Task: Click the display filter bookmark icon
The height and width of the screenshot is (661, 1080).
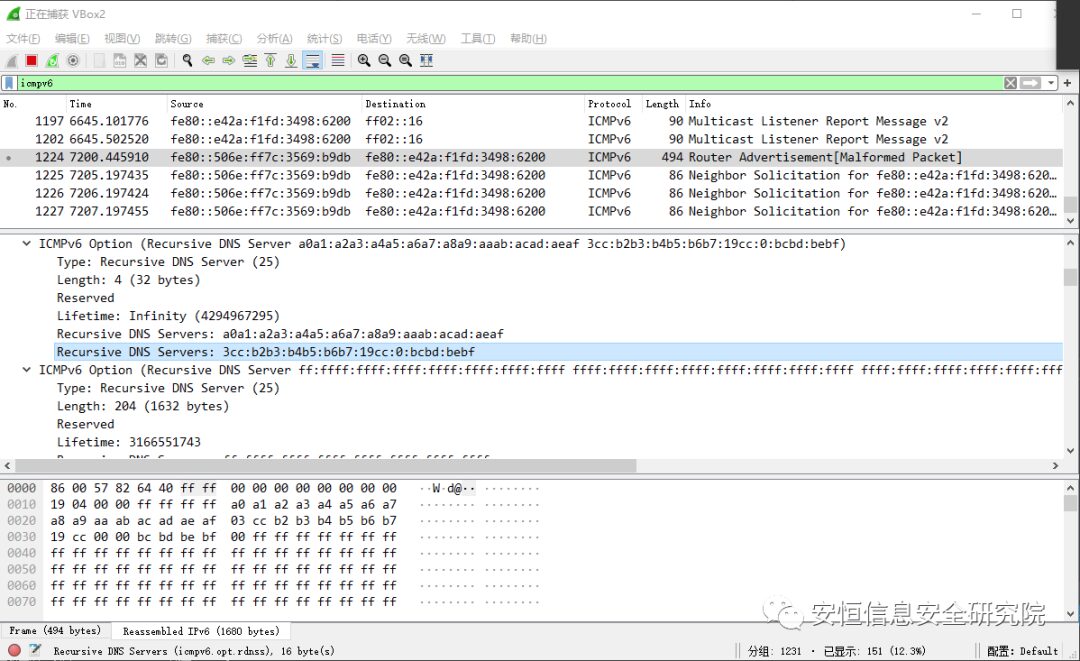Action: (x=9, y=83)
